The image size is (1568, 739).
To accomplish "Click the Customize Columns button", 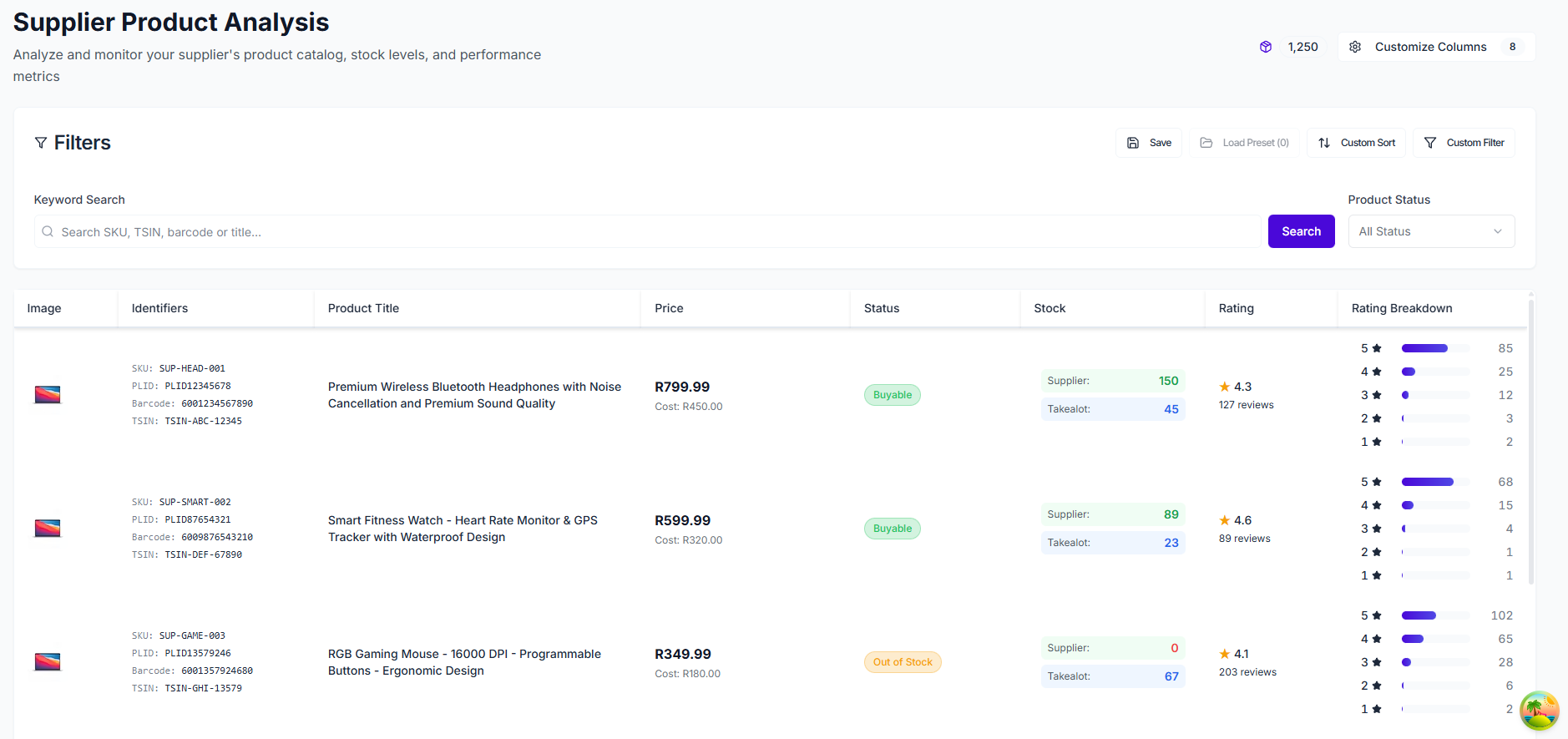I will pos(1436,47).
